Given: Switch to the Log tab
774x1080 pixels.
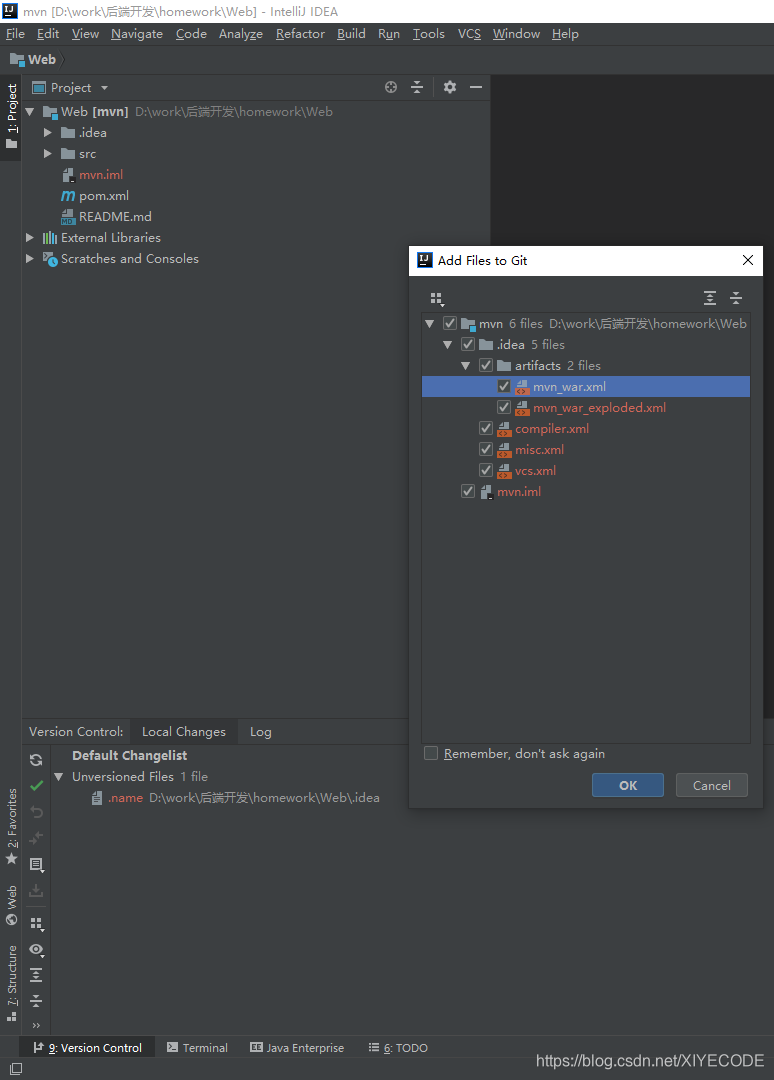Looking at the screenshot, I should pos(260,731).
